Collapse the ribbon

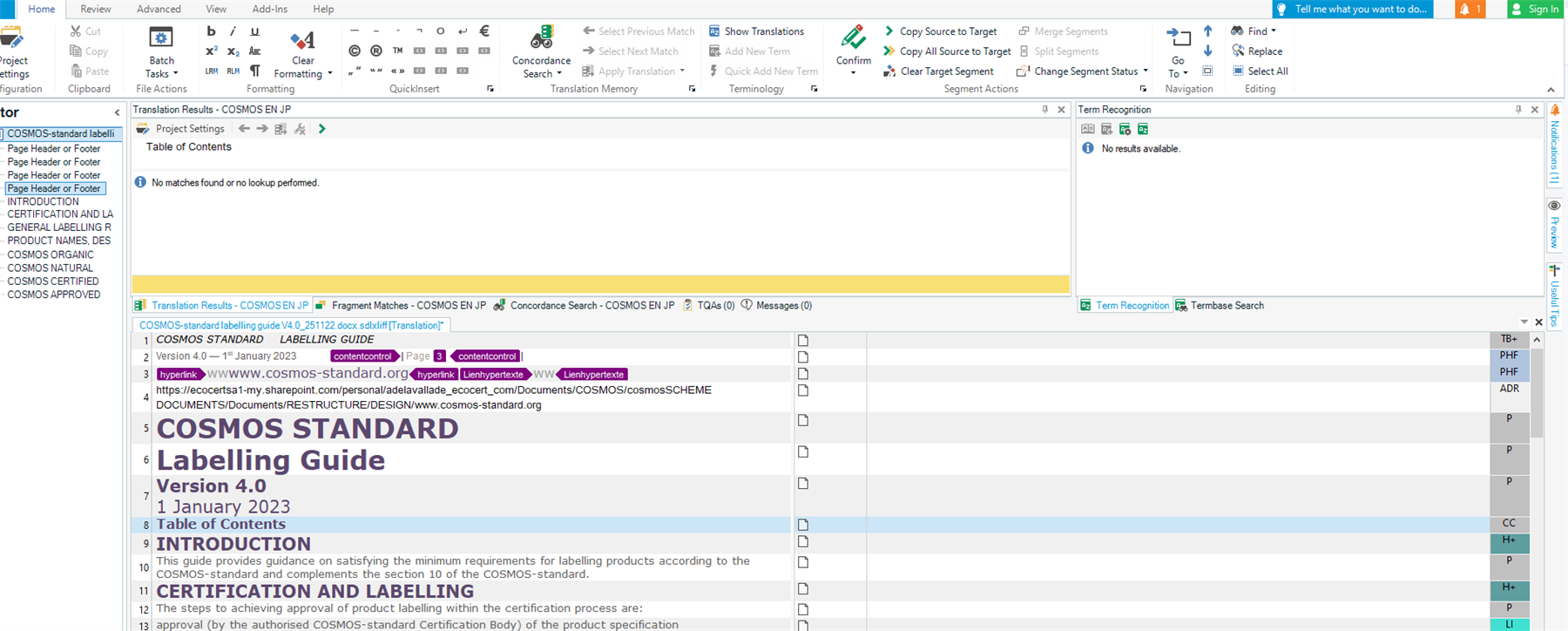point(1551,90)
